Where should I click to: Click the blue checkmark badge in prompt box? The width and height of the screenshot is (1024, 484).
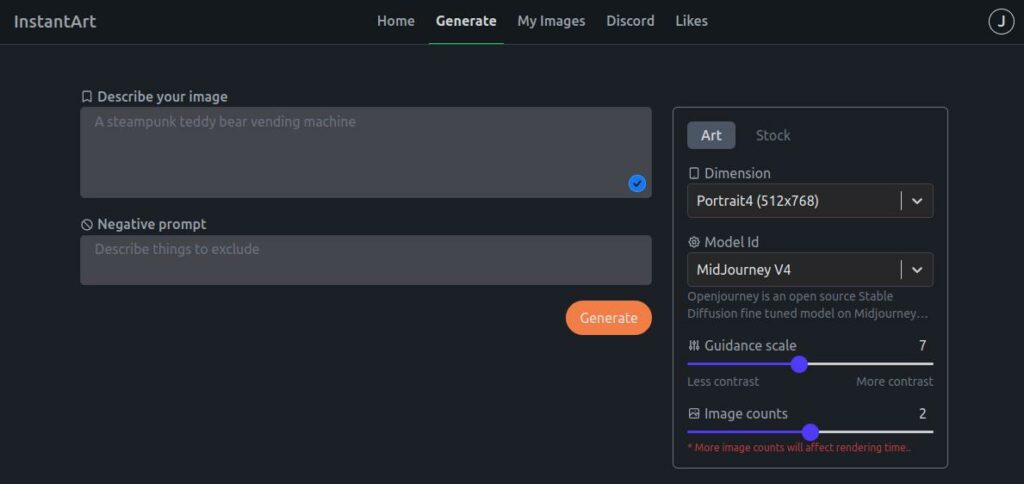tap(637, 184)
